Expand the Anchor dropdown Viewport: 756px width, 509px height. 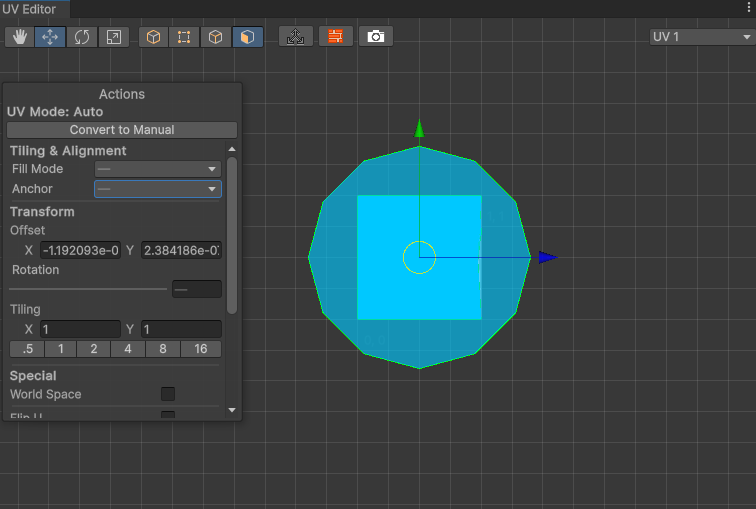[157, 189]
